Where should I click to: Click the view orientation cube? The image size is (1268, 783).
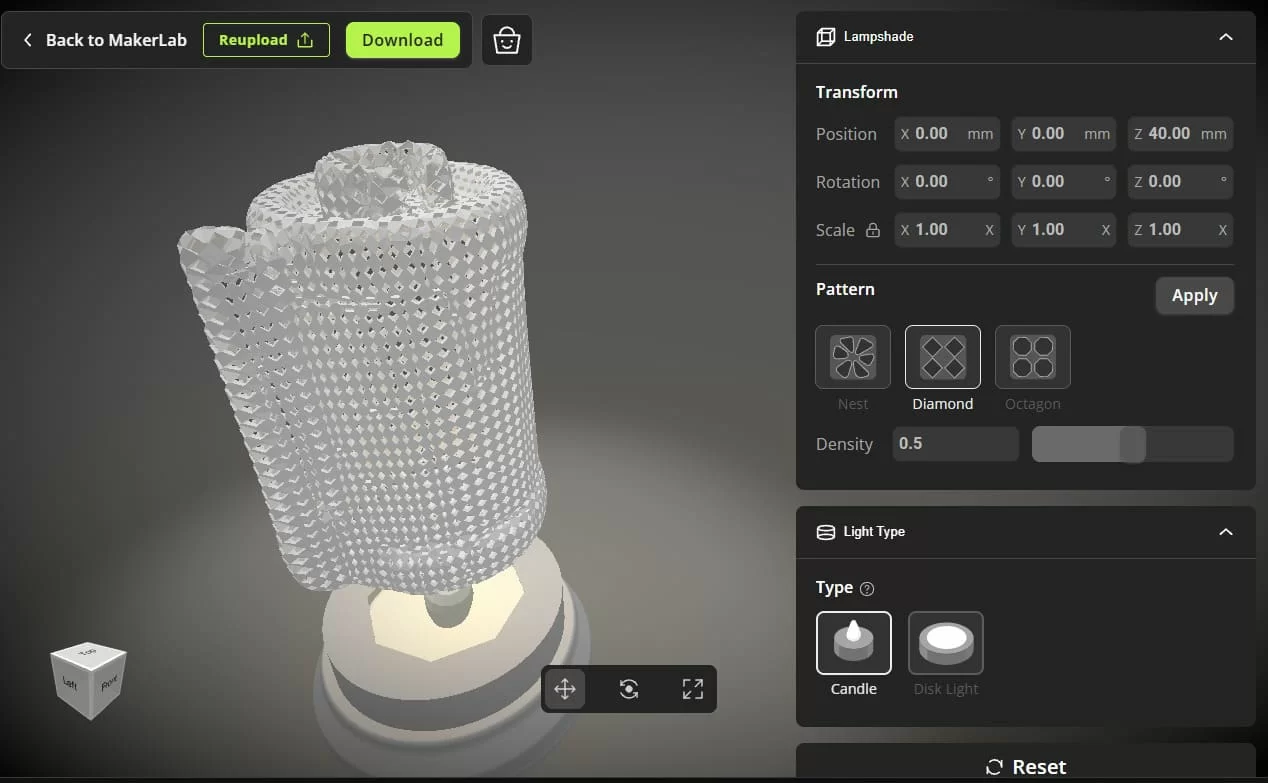pos(89,680)
